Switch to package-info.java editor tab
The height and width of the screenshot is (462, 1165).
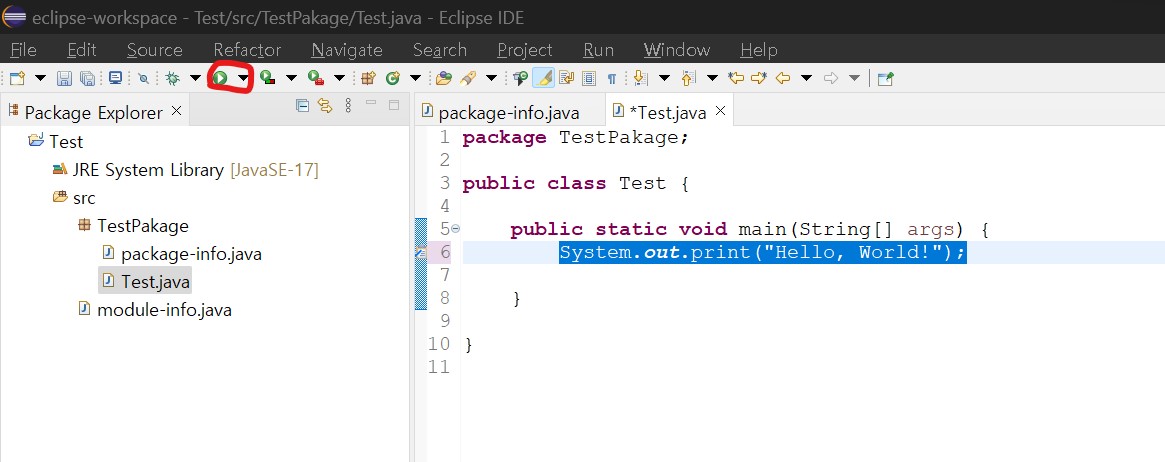click(509, 113)
